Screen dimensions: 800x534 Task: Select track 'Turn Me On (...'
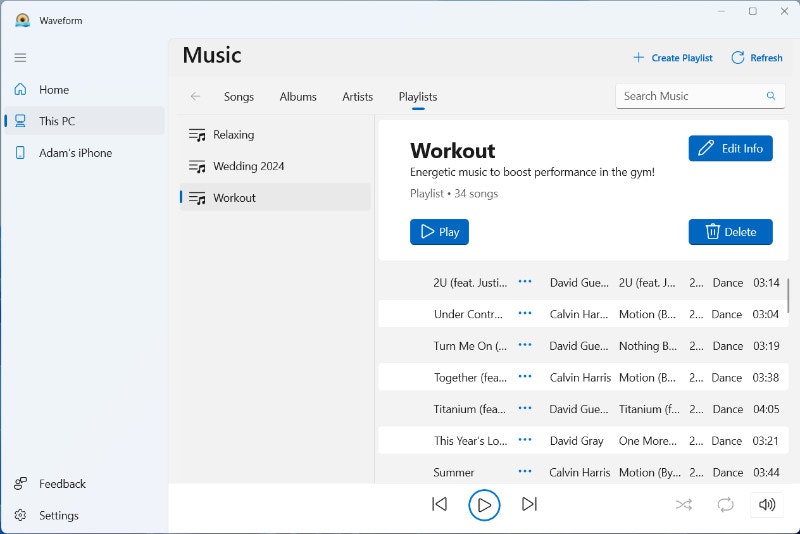pos(470,346)
